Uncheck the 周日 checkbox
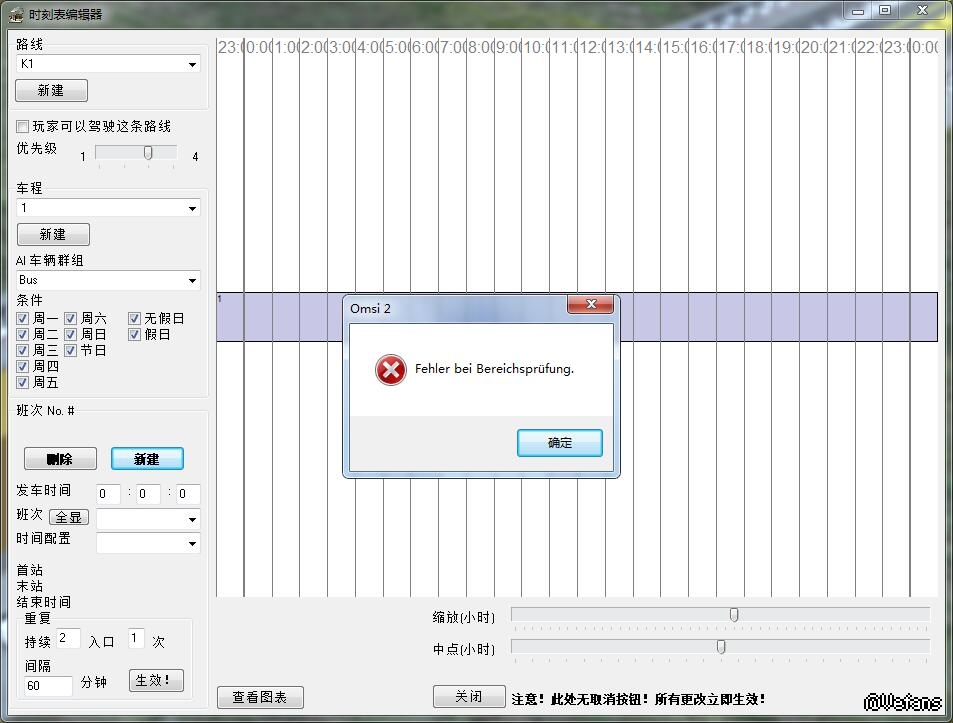This screenshot has height=723, width=953. click(x=71, y=334)
